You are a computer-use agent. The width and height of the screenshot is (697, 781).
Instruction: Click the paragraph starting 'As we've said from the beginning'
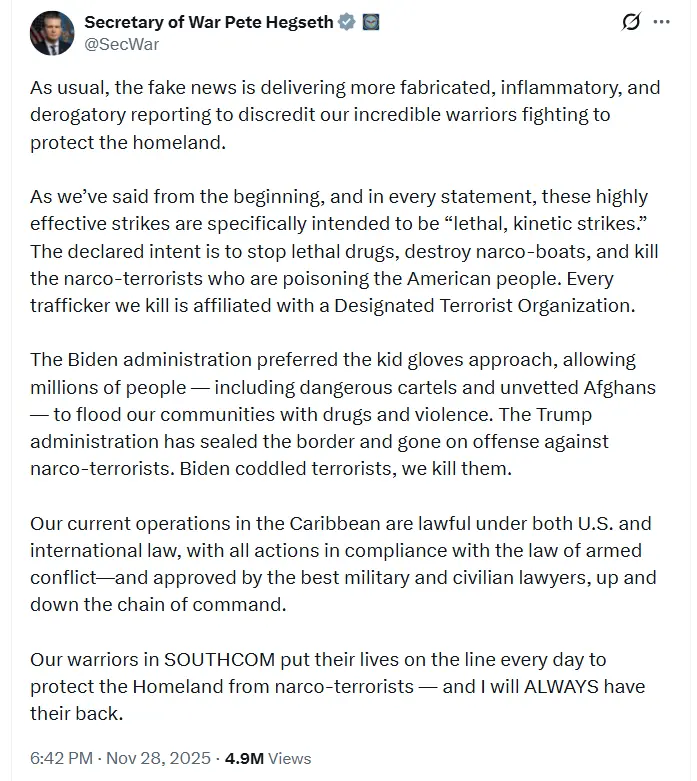(345, 251)
